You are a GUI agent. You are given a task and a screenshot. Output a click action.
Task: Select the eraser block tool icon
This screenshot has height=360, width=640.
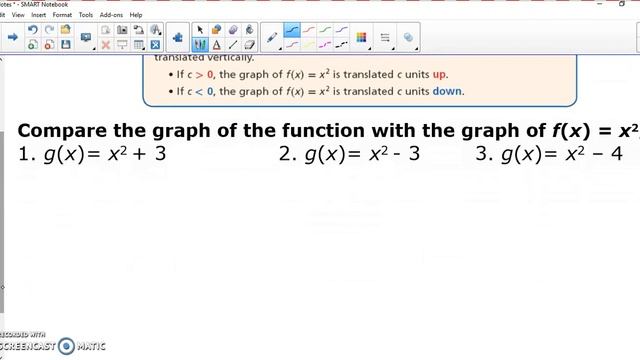coord(249,44)
